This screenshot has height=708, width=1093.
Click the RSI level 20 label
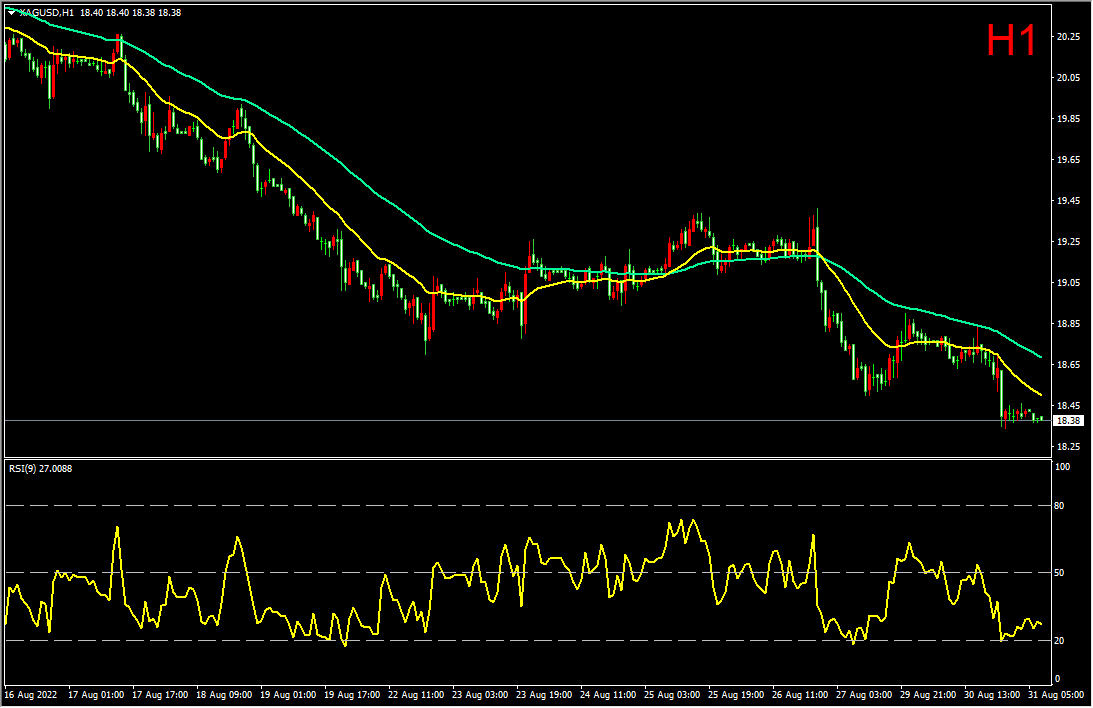point(1060,640)
